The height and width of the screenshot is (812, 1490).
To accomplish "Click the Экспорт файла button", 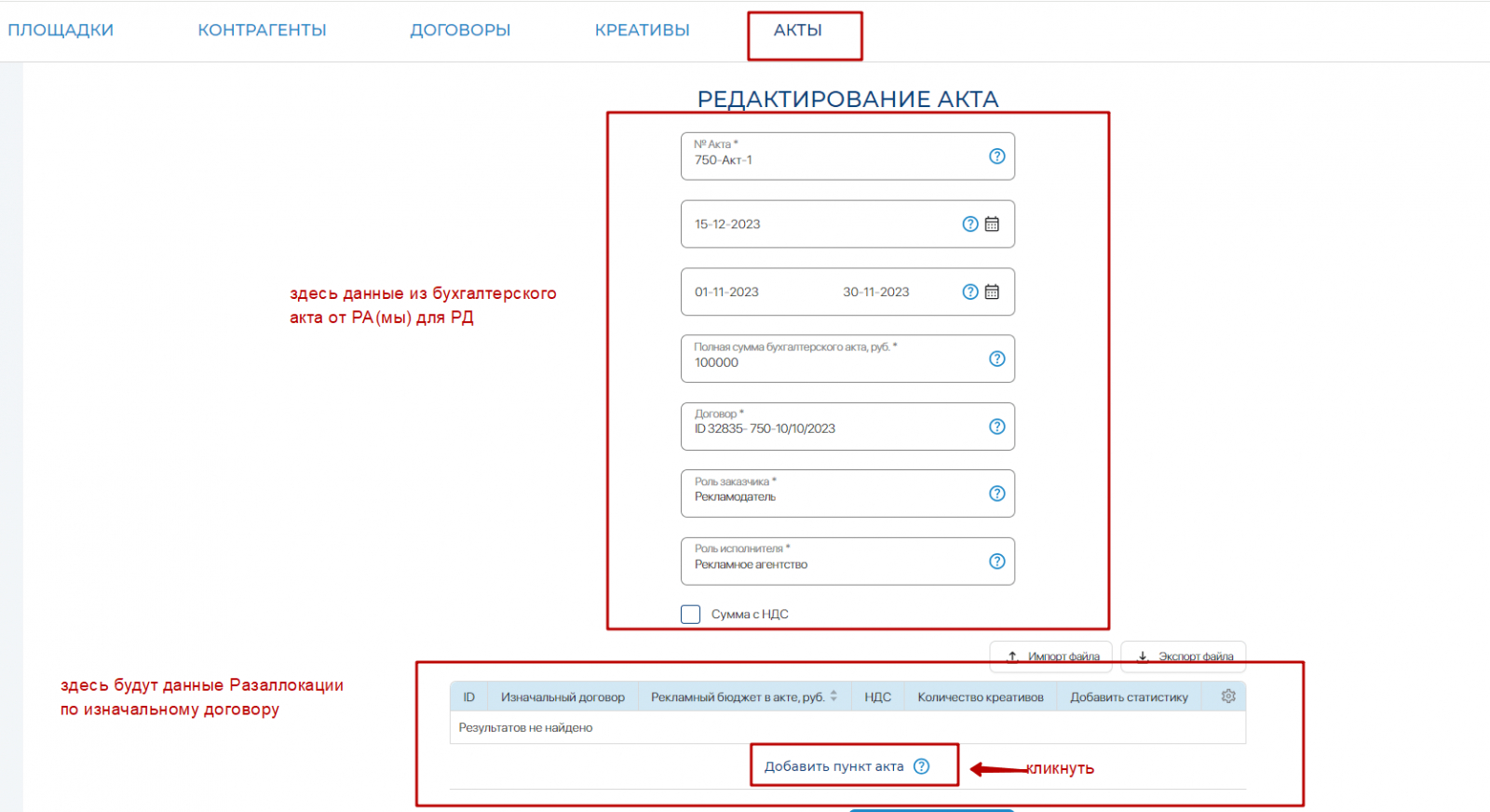I will click(x=1184, y=656).
